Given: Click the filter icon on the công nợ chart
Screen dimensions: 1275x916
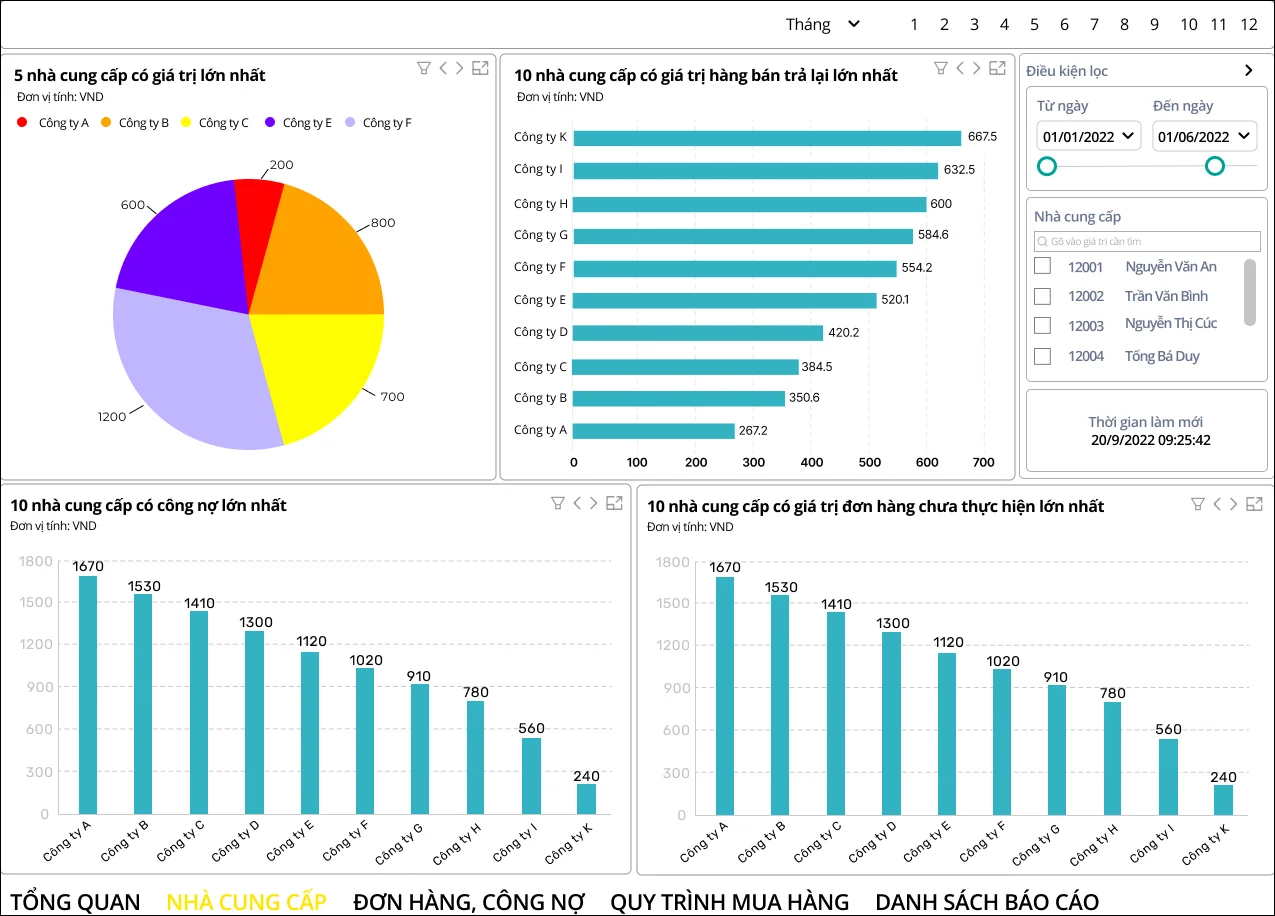Looking at the screenshot, I should [x=557, y=503].
